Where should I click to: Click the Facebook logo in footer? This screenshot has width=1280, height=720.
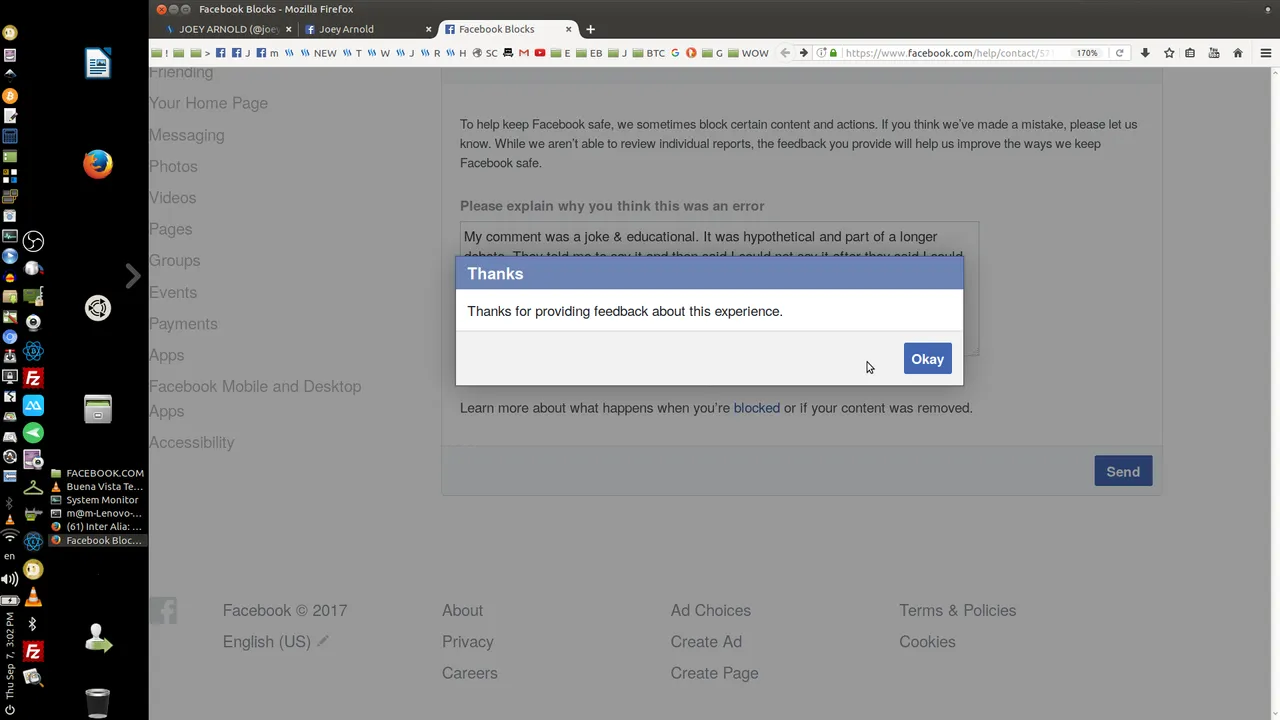click(163, 610)
